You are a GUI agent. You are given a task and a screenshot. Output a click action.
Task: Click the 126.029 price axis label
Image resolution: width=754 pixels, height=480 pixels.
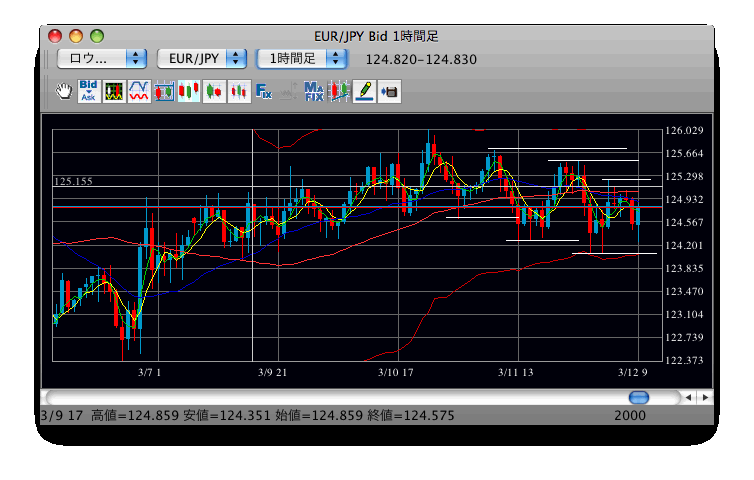[684, 130]
